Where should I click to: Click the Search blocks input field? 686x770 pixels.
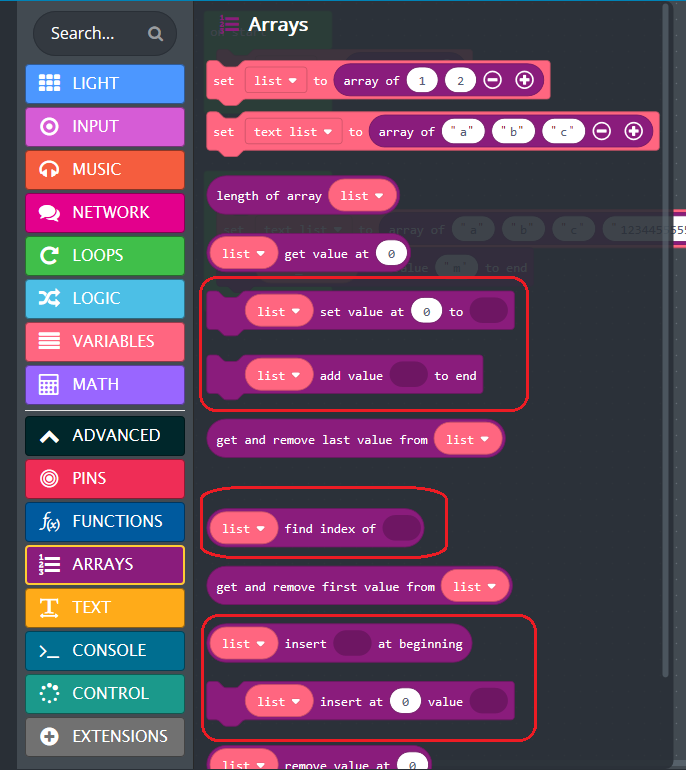(x=105, y=33)
